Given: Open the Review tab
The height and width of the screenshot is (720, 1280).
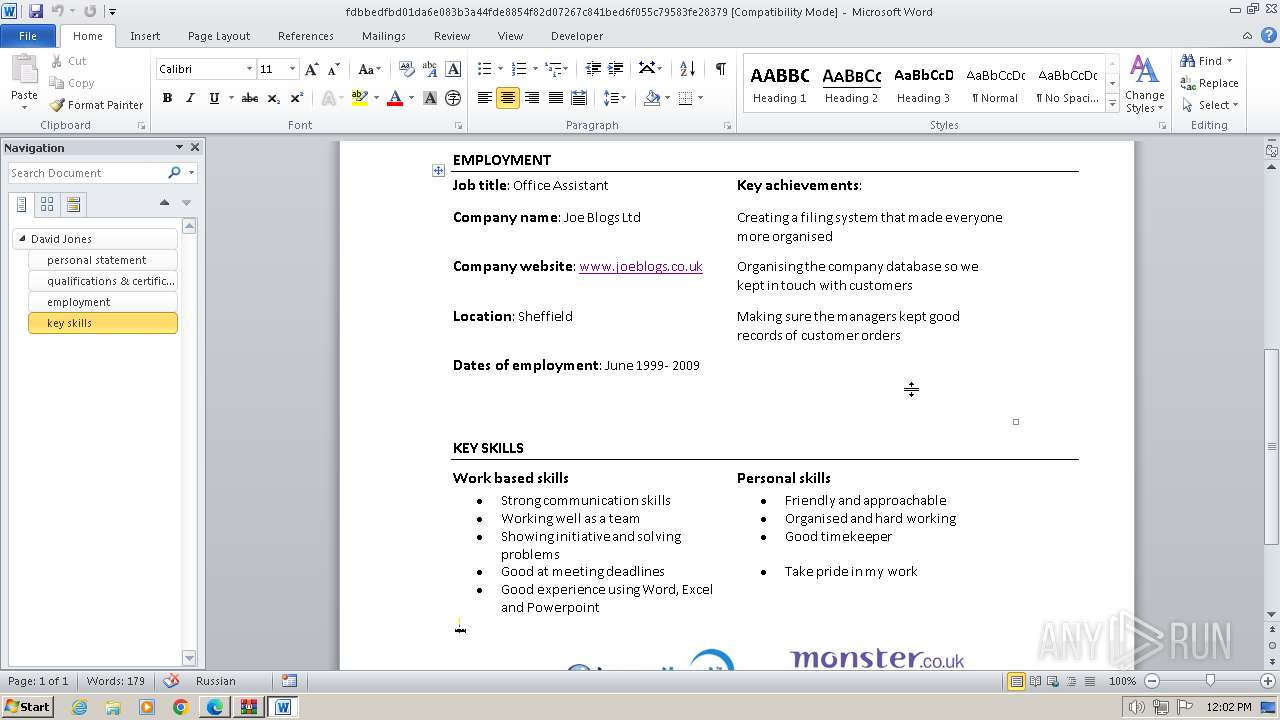Looking at the screenshot, I should tap(452, 36).
